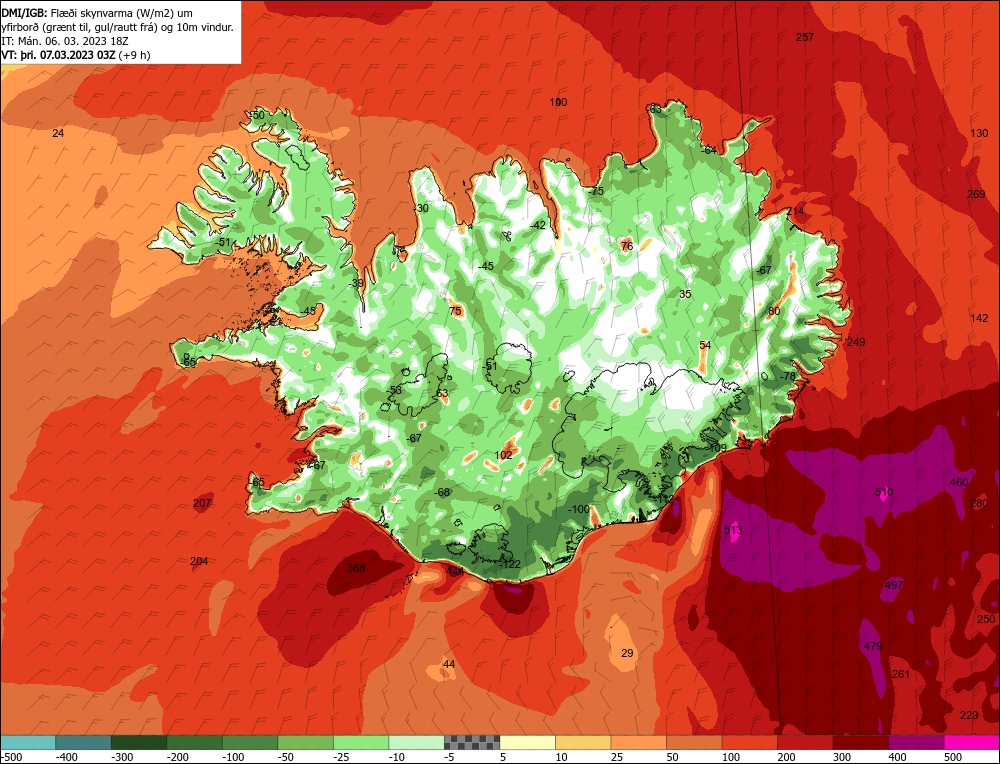Click the flux value "250" on the map
Viewport: 1000px width, 764px height.
(986, 619)
